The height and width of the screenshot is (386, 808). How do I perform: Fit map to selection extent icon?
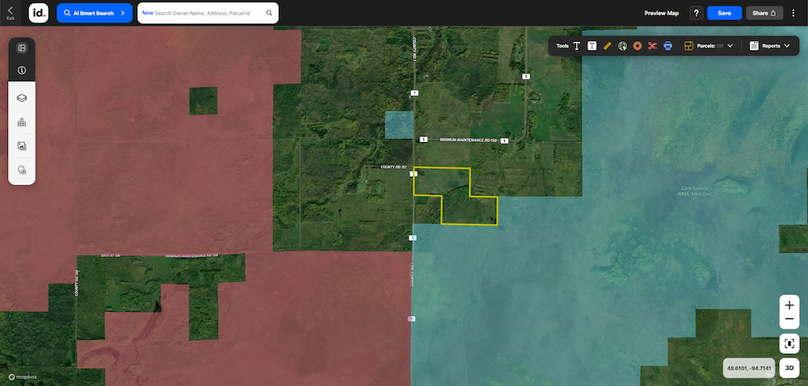click(789, 343)
